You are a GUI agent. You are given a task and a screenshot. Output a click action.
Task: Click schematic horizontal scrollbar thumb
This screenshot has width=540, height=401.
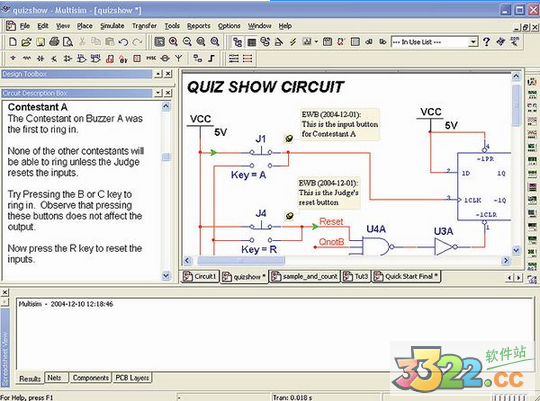tap(241, 260)
